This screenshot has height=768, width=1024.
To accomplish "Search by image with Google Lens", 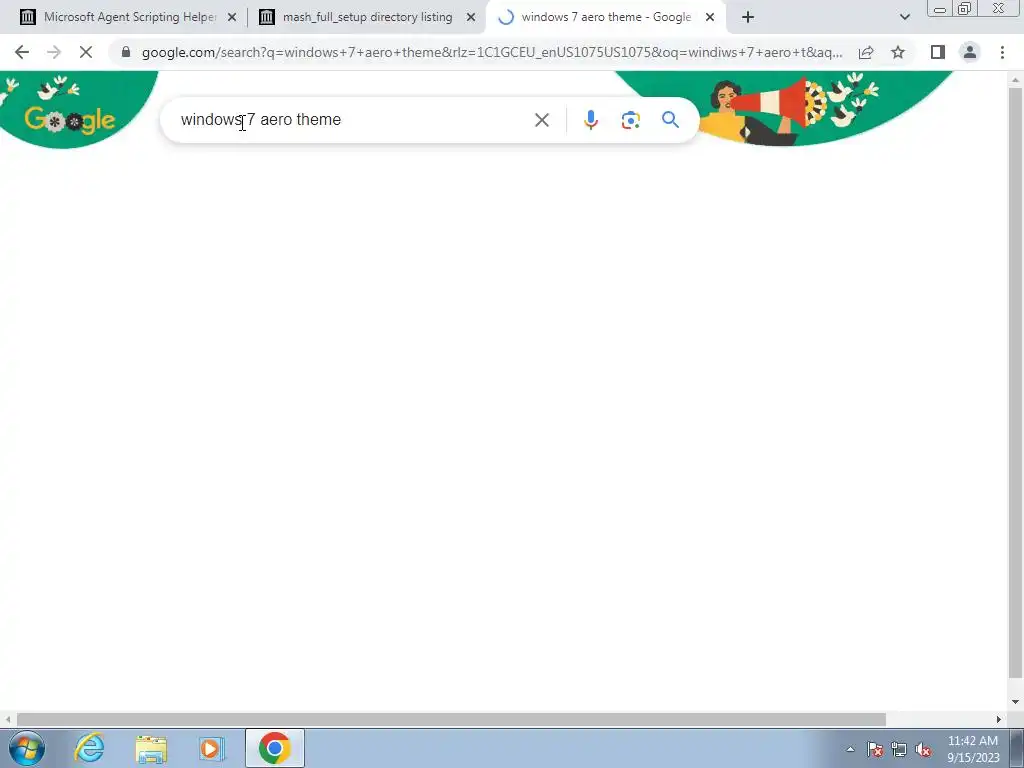I will 630,120.
